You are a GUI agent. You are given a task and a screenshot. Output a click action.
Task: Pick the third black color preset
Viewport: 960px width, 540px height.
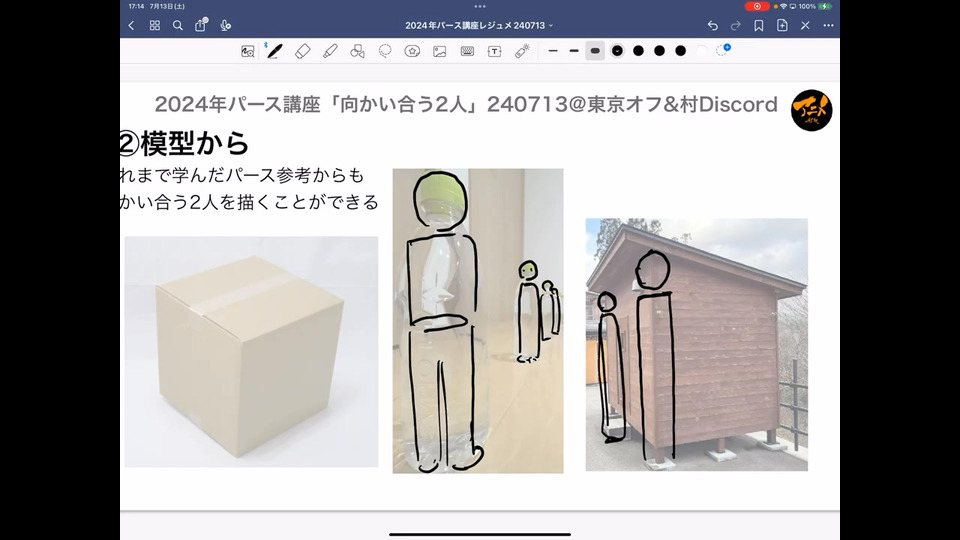pyautogui.click(x=659, y=51)
